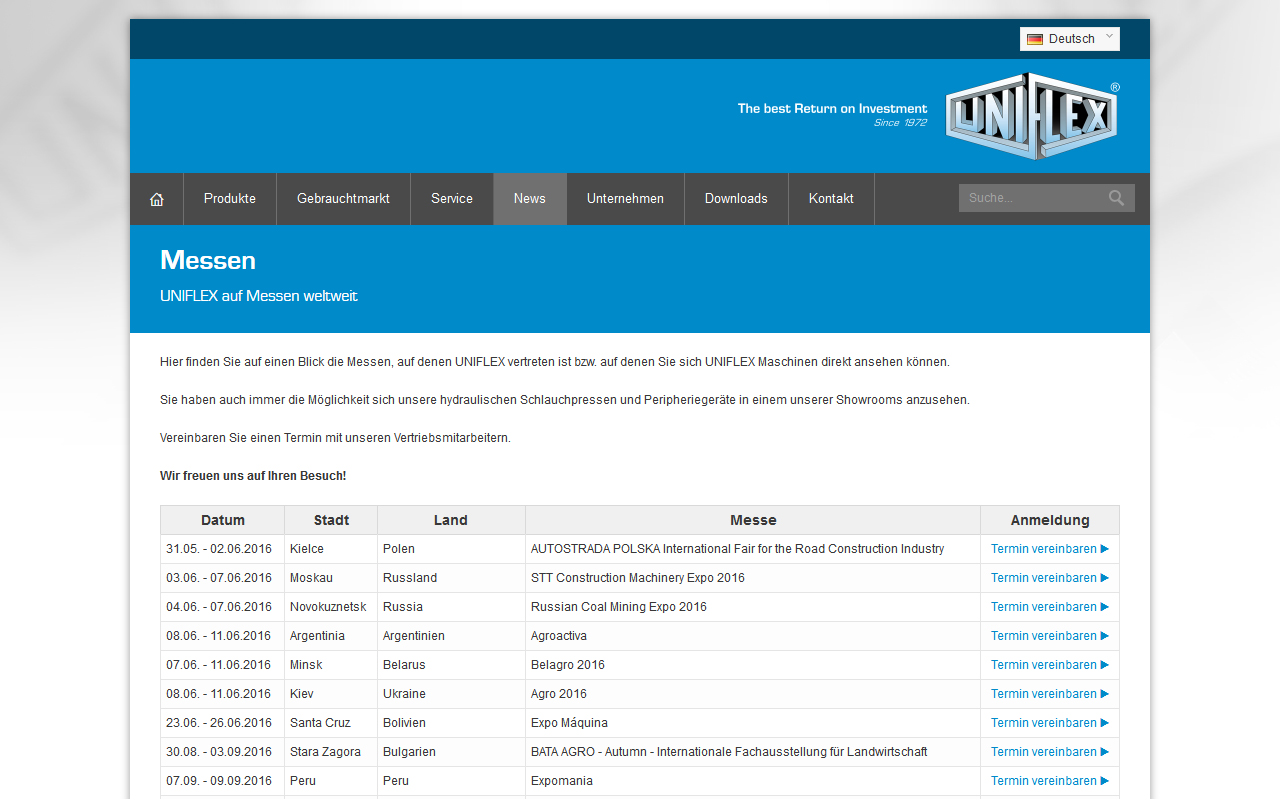Select the News menu item
The height and width of the screenshot is (800, 1280).
point(530,199)
